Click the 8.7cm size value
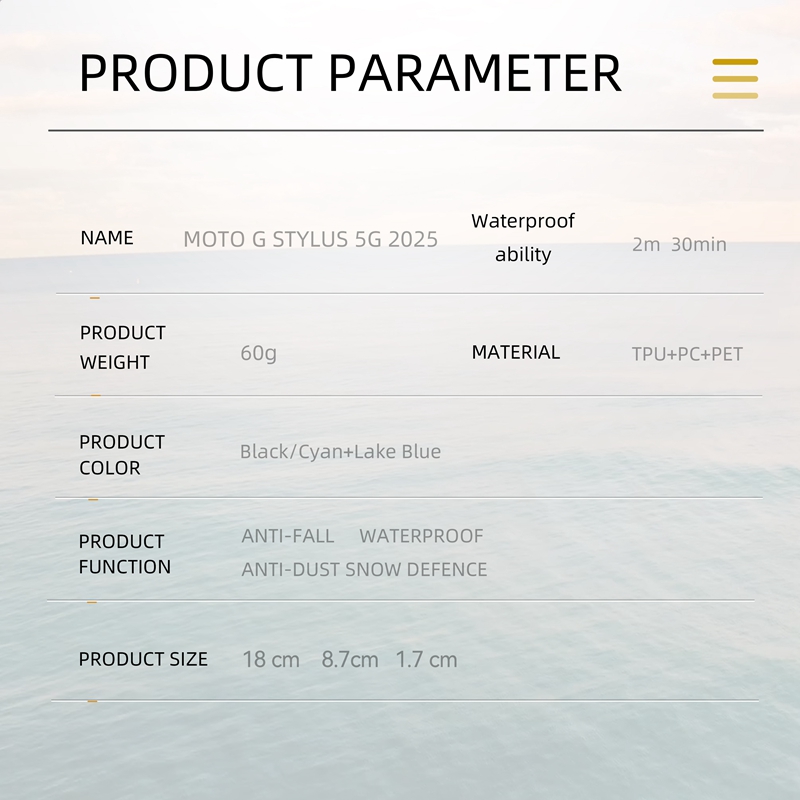 (x=350, y=660)
